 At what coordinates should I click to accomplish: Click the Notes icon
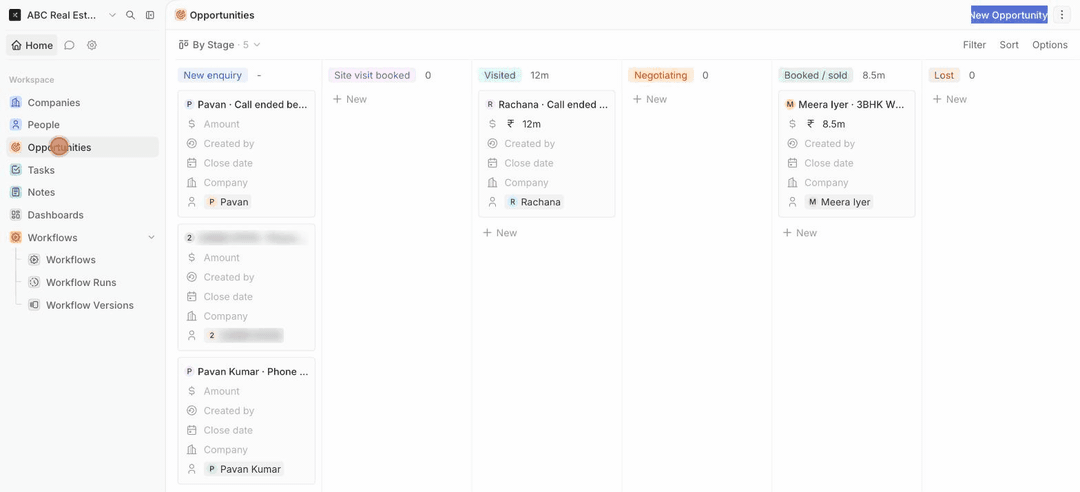point(16,192)
